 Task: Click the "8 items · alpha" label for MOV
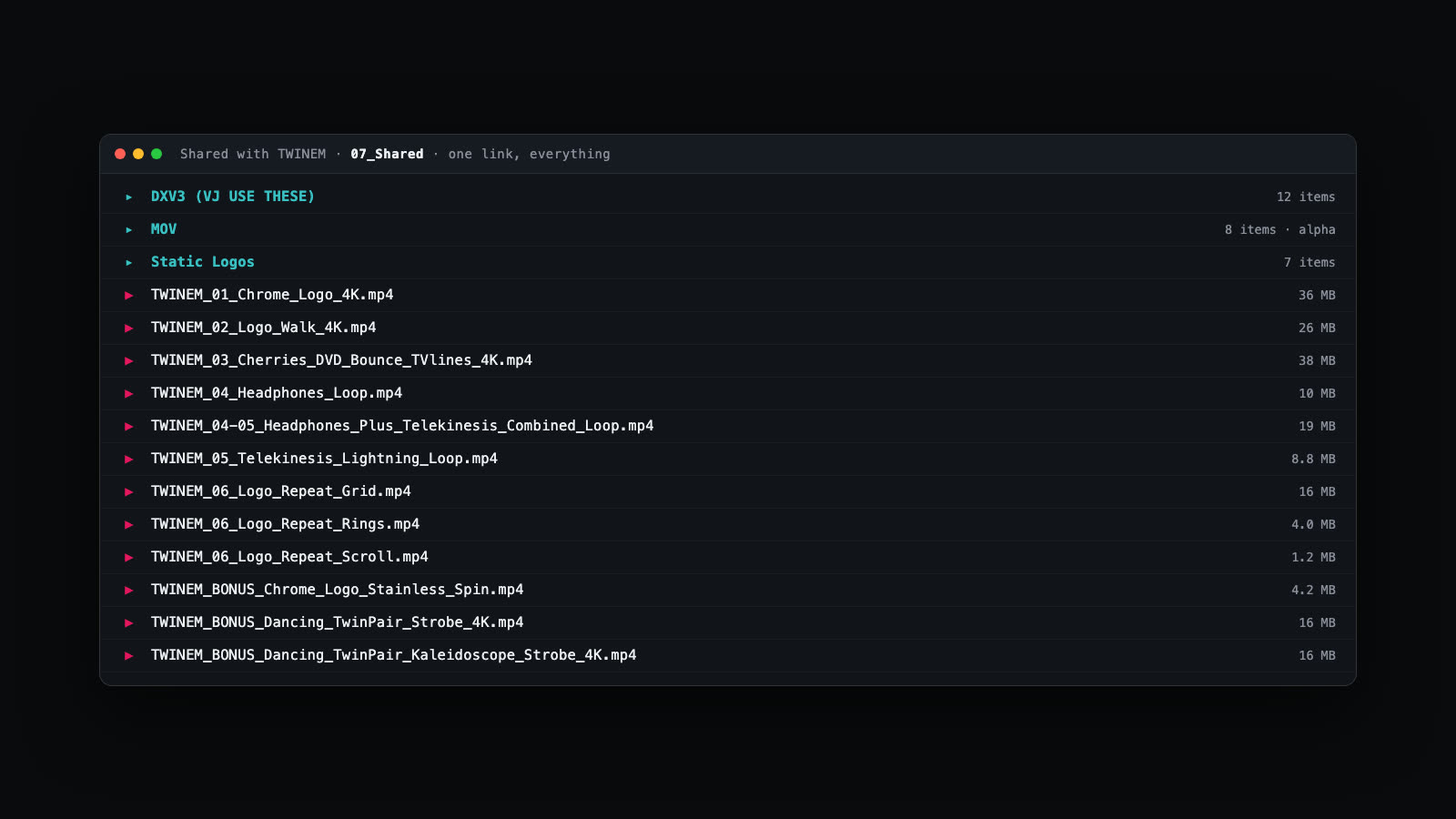tap(1280, 229)
